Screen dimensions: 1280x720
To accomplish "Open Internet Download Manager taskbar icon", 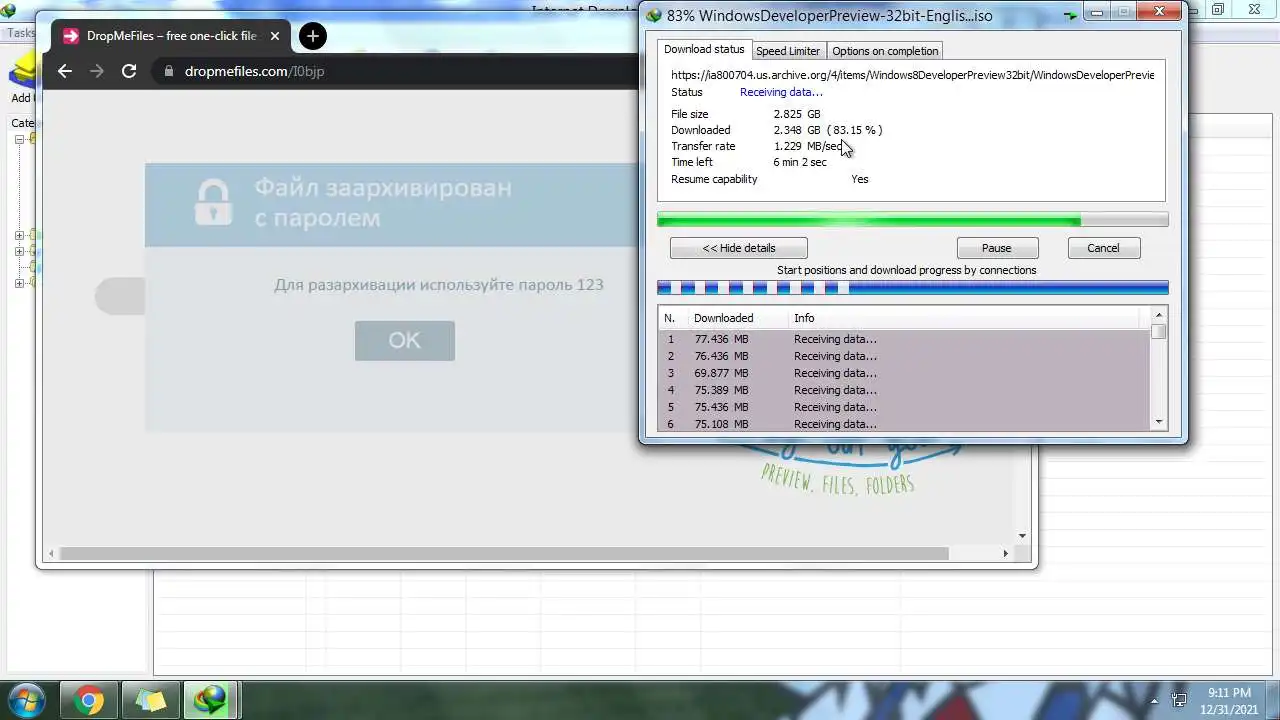I will pos(211,701).
